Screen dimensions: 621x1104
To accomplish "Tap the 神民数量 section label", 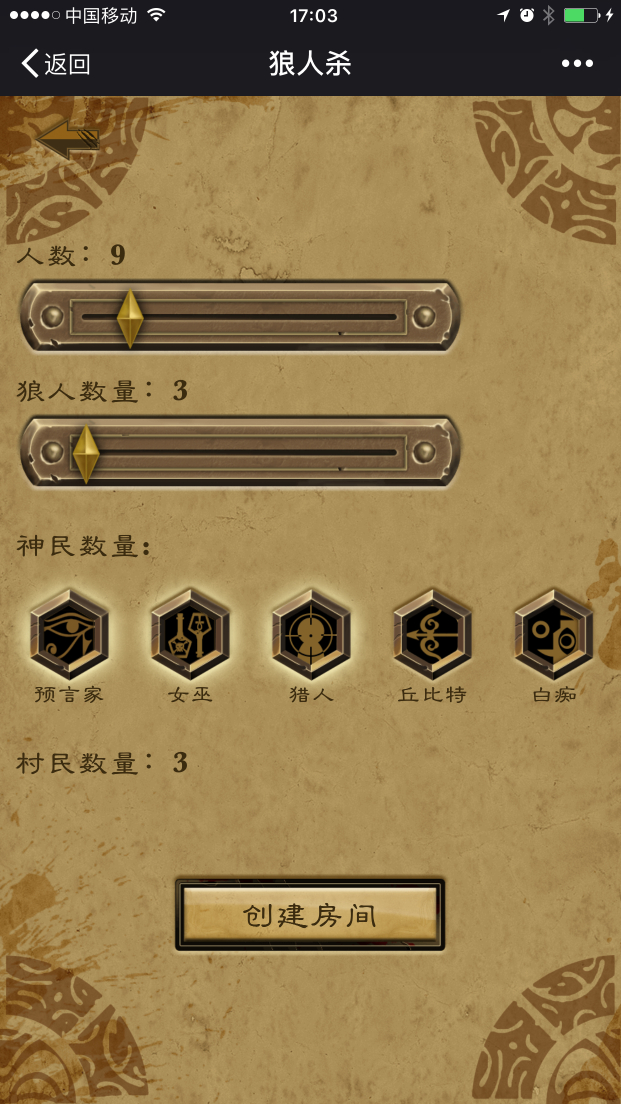I will coord(84,546).
